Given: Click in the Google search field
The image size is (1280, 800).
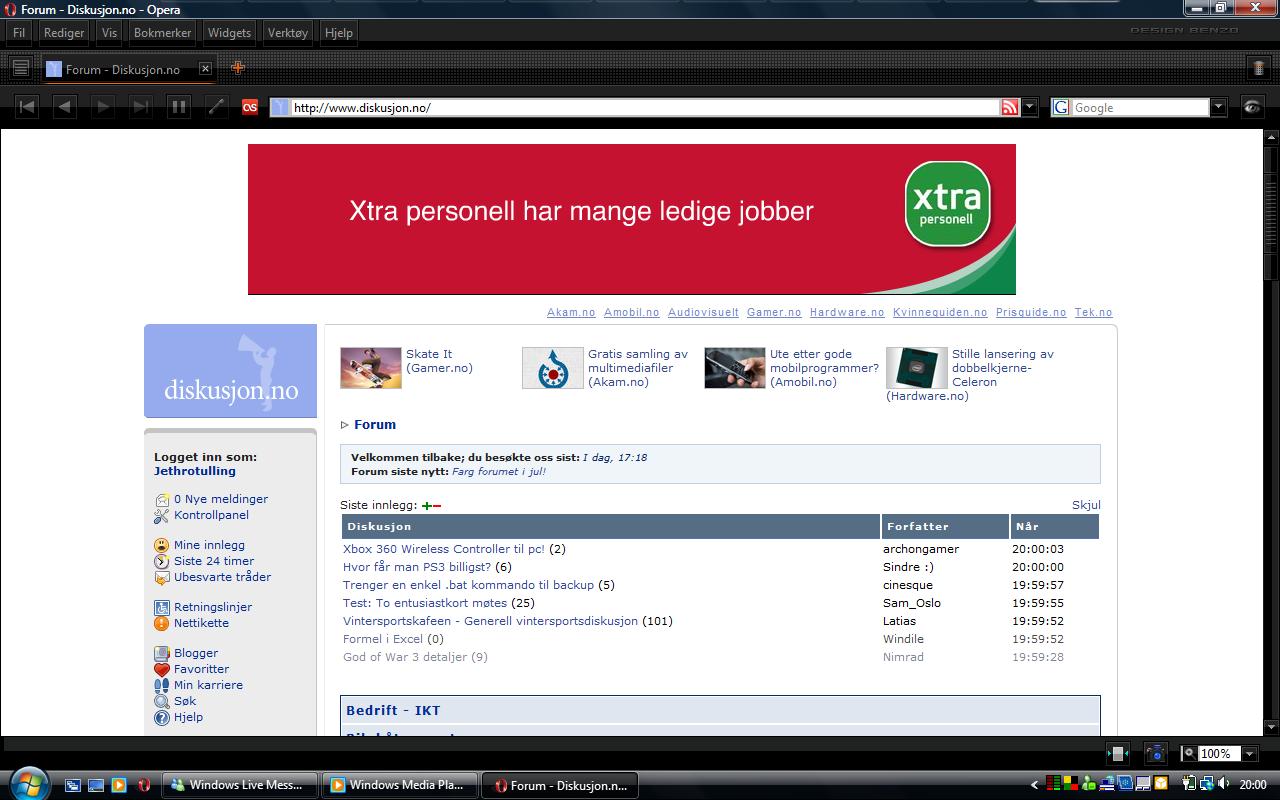Looking at the screenshot, I should (1140, 107).
